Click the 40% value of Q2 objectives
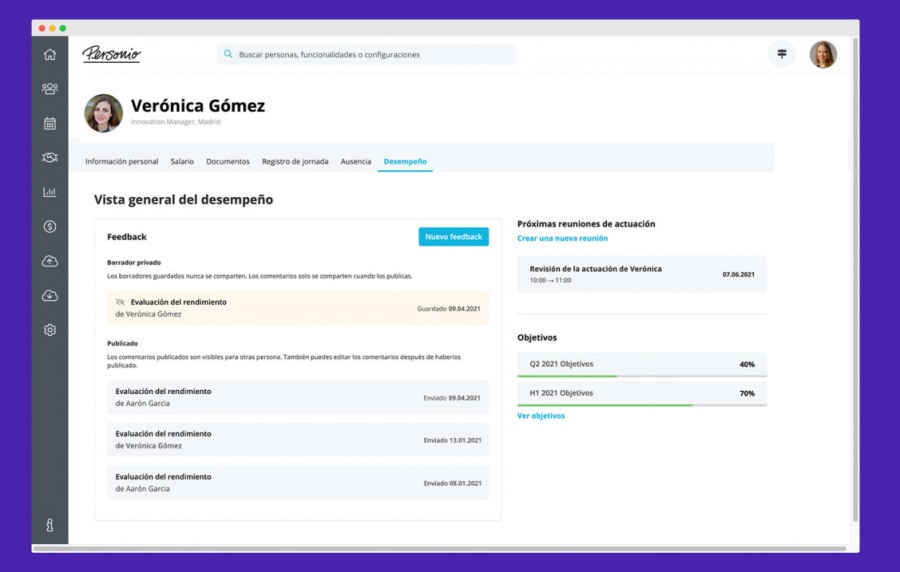This screenshot has width=900, height=572. click(747, 364)
